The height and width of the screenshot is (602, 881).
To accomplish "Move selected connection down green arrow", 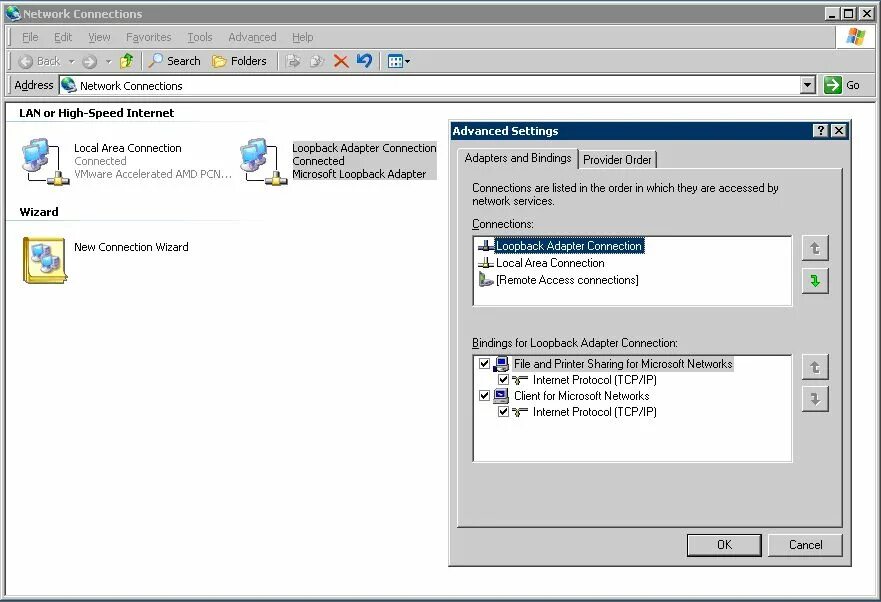I will tap(815, 280).
